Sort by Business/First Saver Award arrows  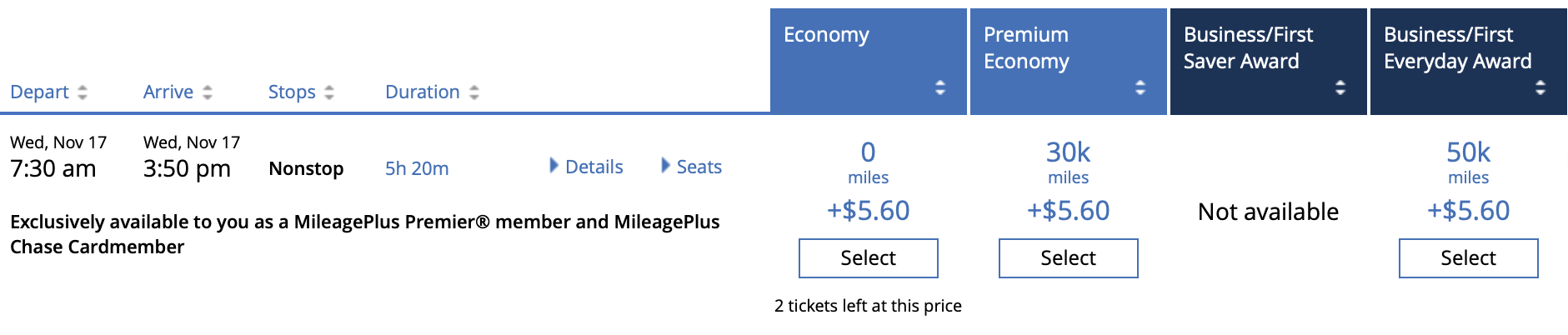tap(1340, 87)
